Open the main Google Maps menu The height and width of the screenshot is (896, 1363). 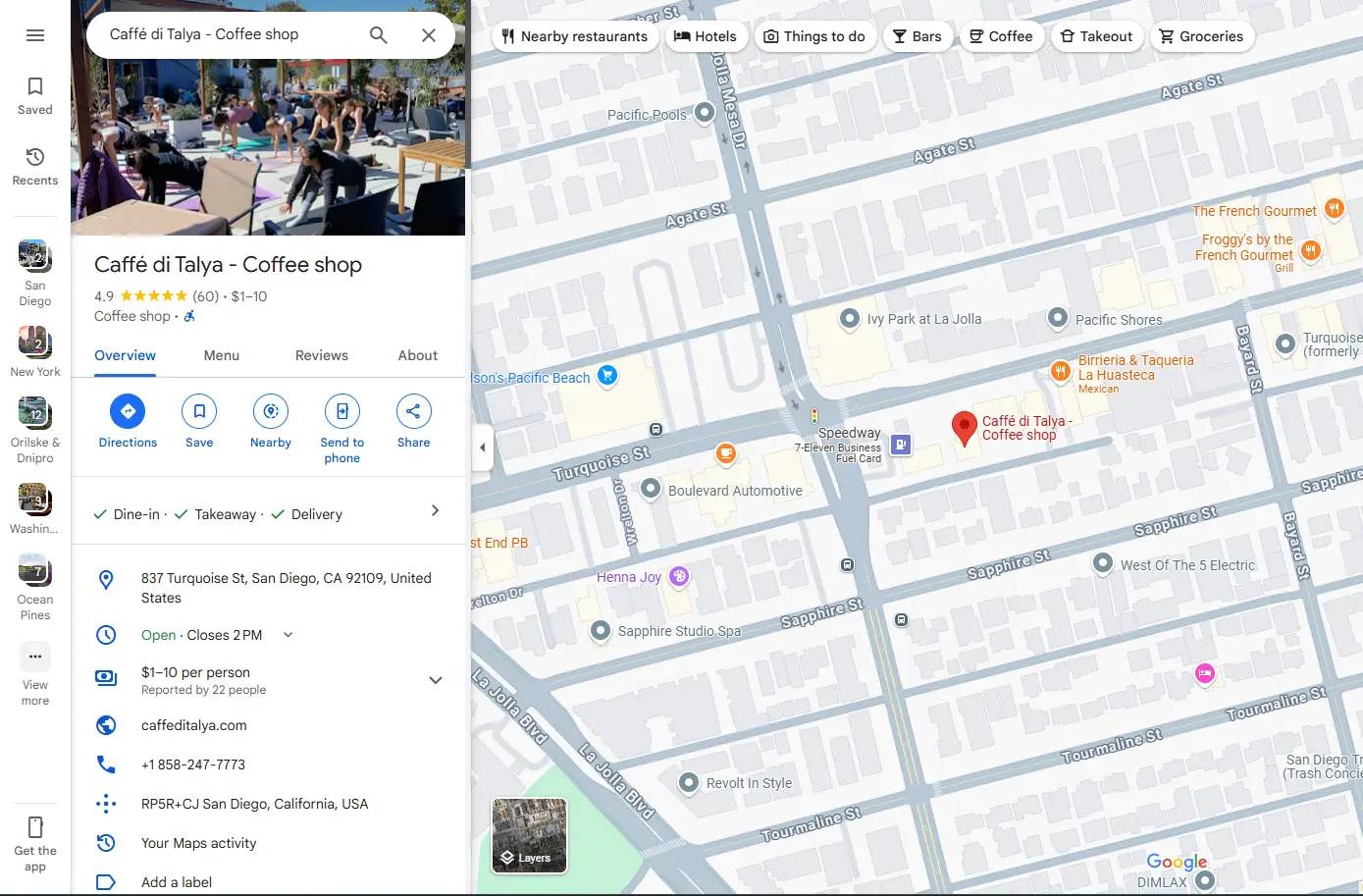(x=35, y=34)
